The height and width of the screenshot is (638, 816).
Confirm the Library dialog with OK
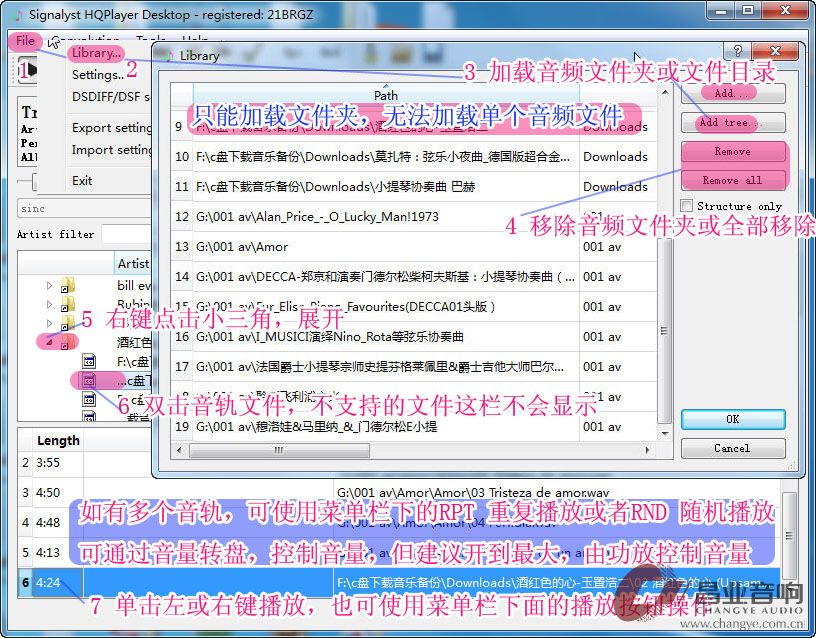(733, 419)
